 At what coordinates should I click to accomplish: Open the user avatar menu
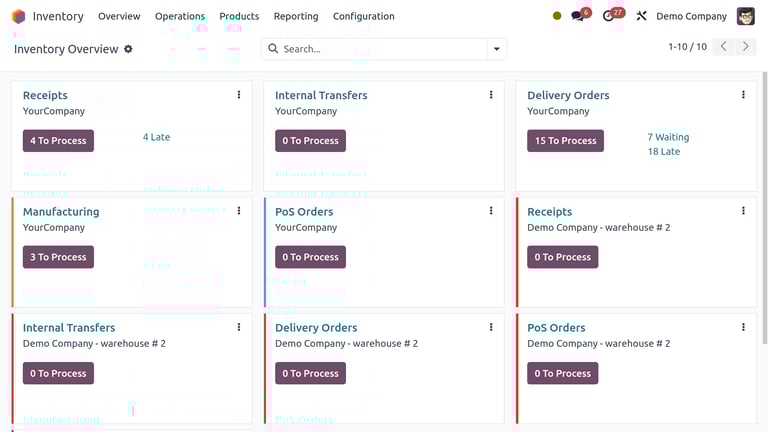coord(746,16)
